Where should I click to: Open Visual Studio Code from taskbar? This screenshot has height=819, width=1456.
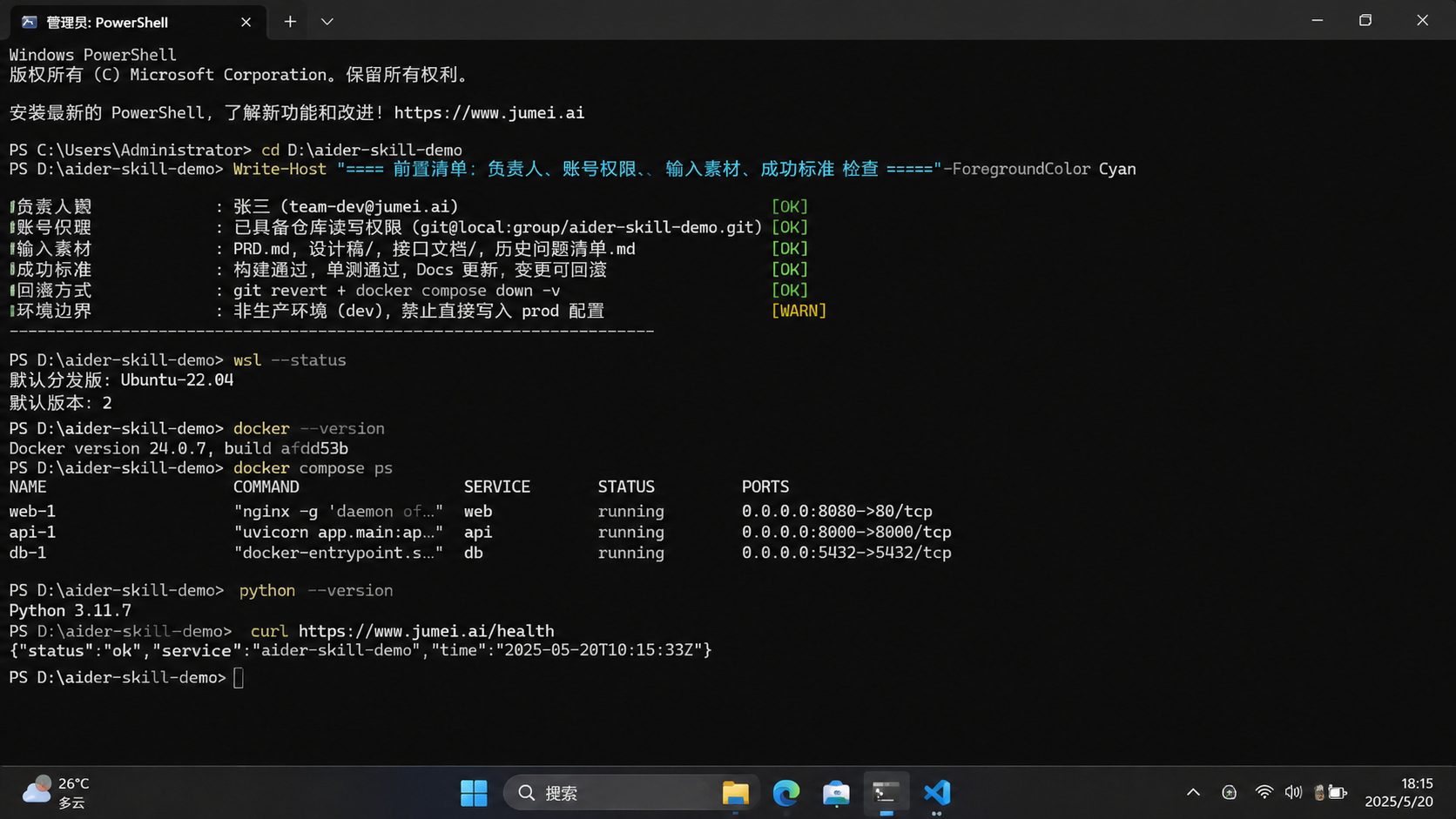(x=937, y=793)
